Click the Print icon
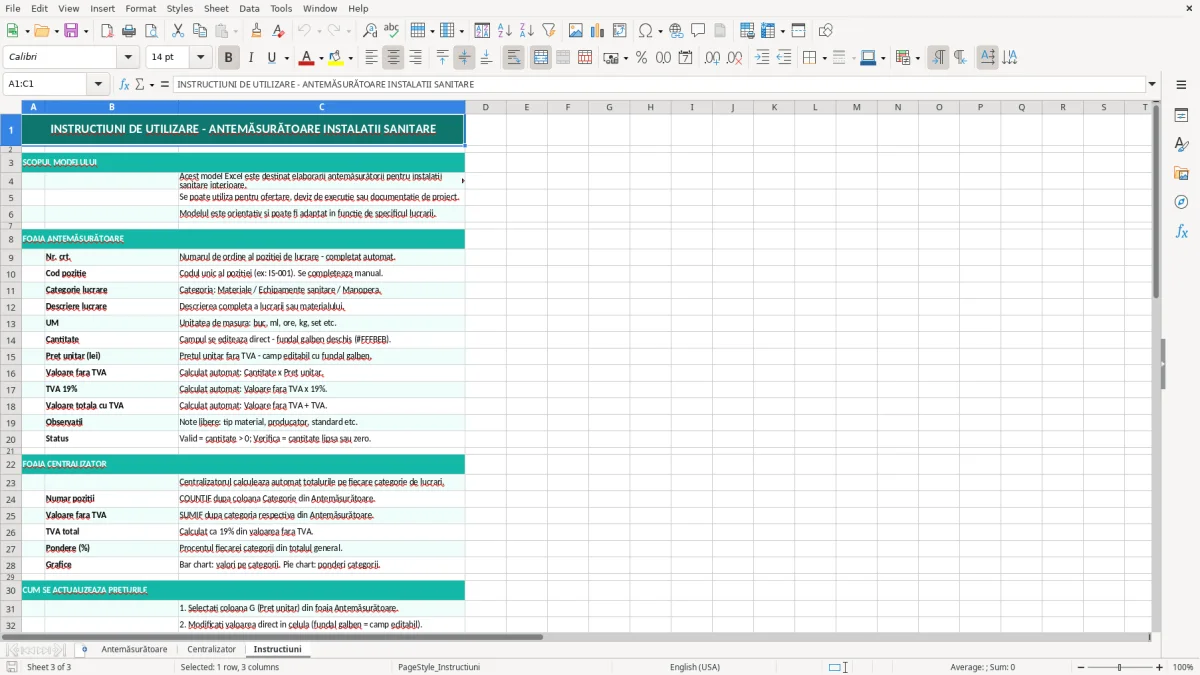 pos(127,31)
